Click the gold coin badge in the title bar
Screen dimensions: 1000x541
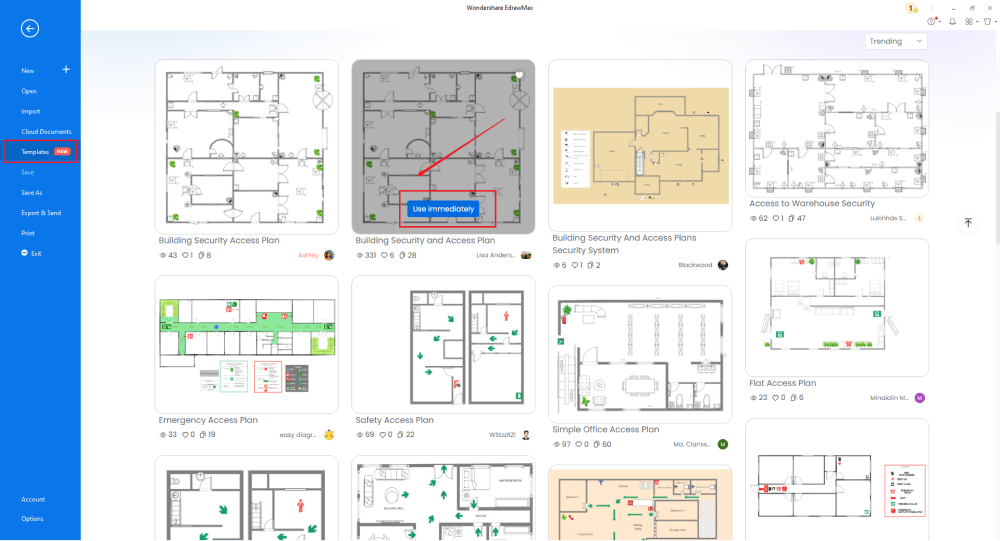point(911,8)
